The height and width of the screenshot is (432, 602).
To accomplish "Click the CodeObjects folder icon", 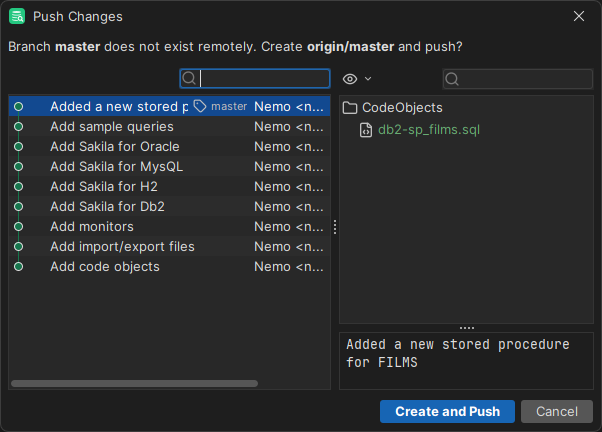I will (350, 107).
